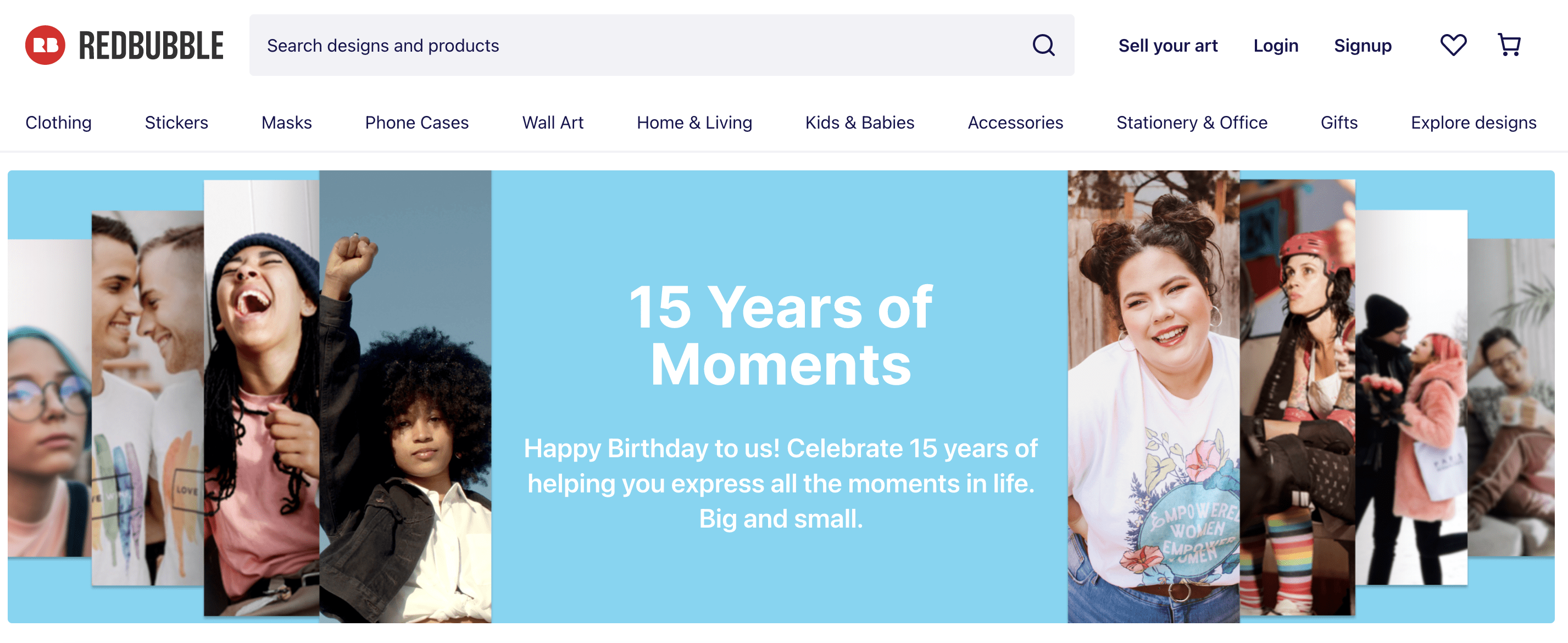Viewport: 1568px width, 643px height.
Task: Click the Login link
Action: click(1275, 46)
